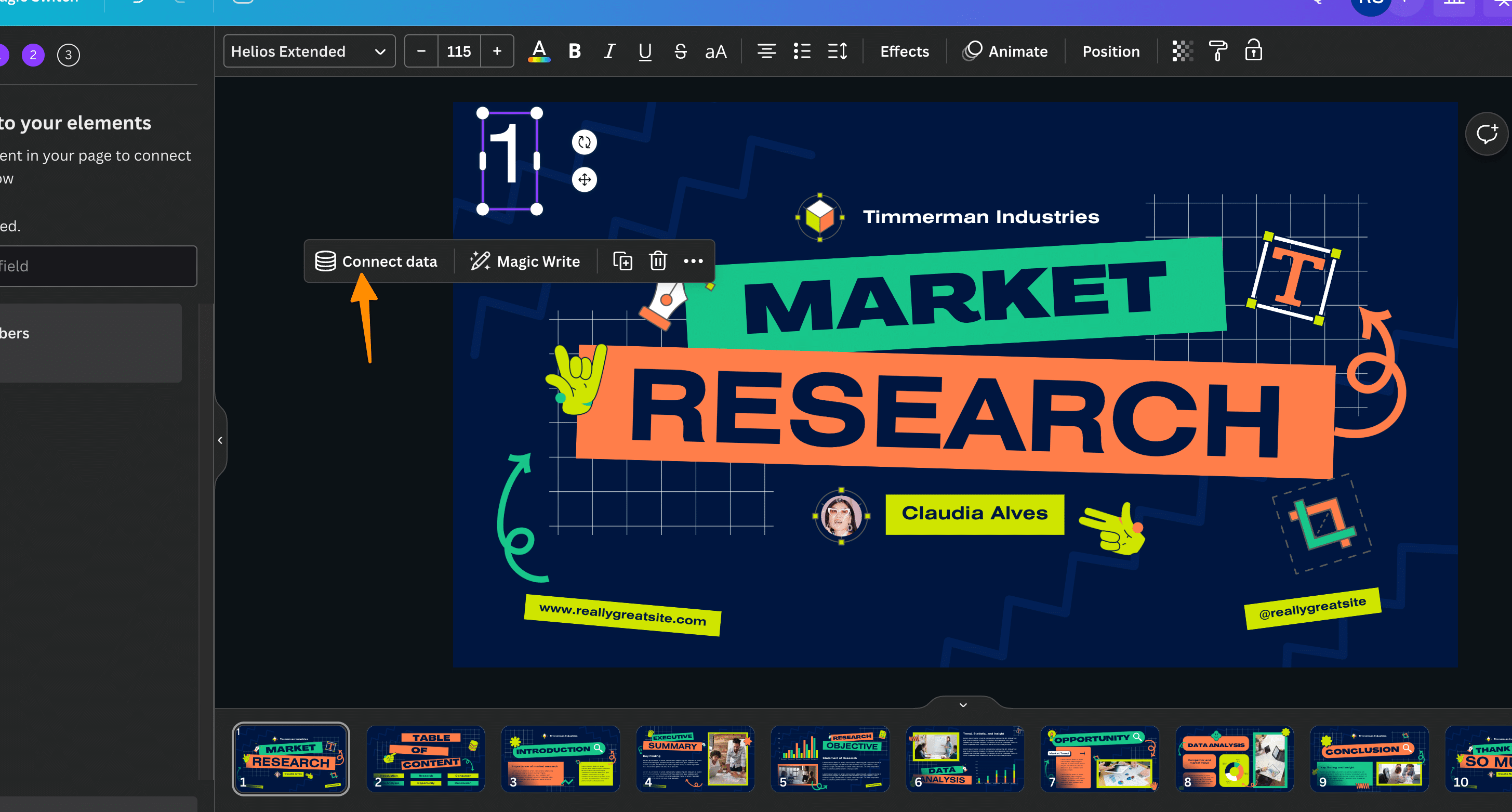Image resolution: width=1512 pixels, height=812 pixels.
Task: Click the bullet list icon
Action: coord(802,52)
